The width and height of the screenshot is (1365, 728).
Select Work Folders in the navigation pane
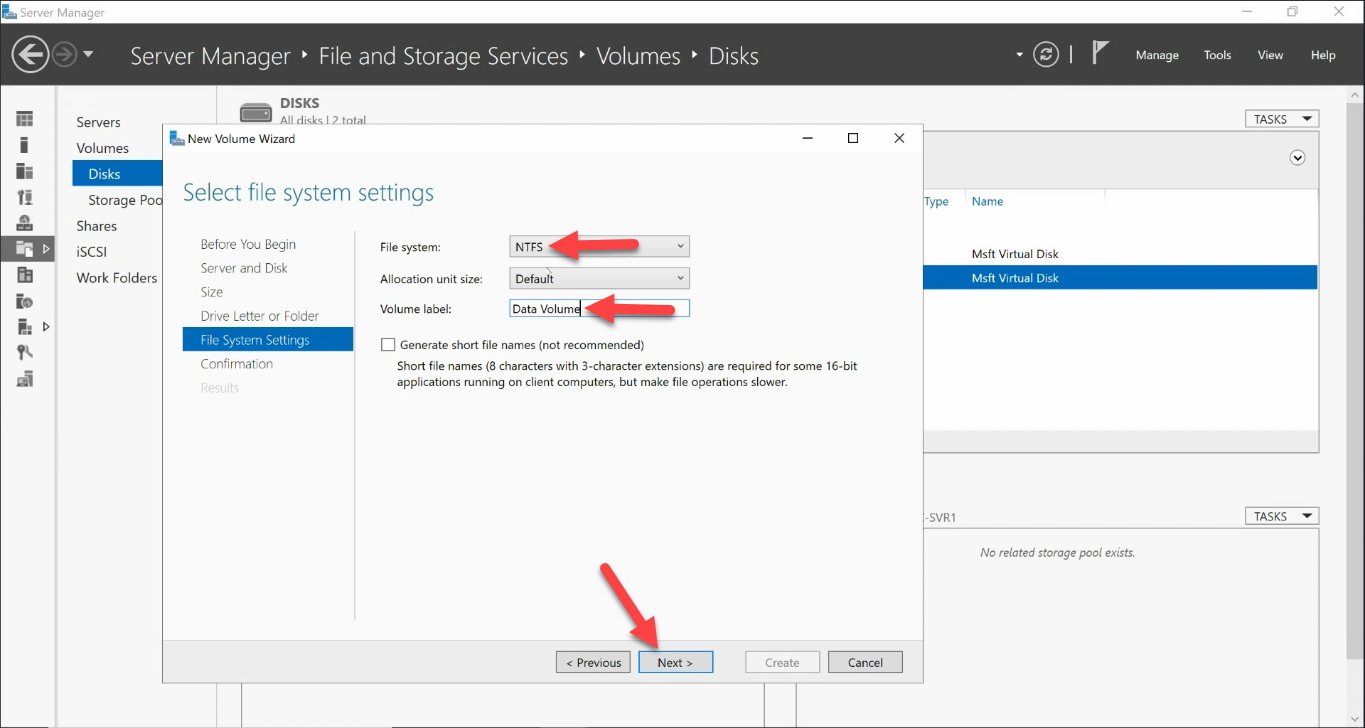click(x=116, y=278)
